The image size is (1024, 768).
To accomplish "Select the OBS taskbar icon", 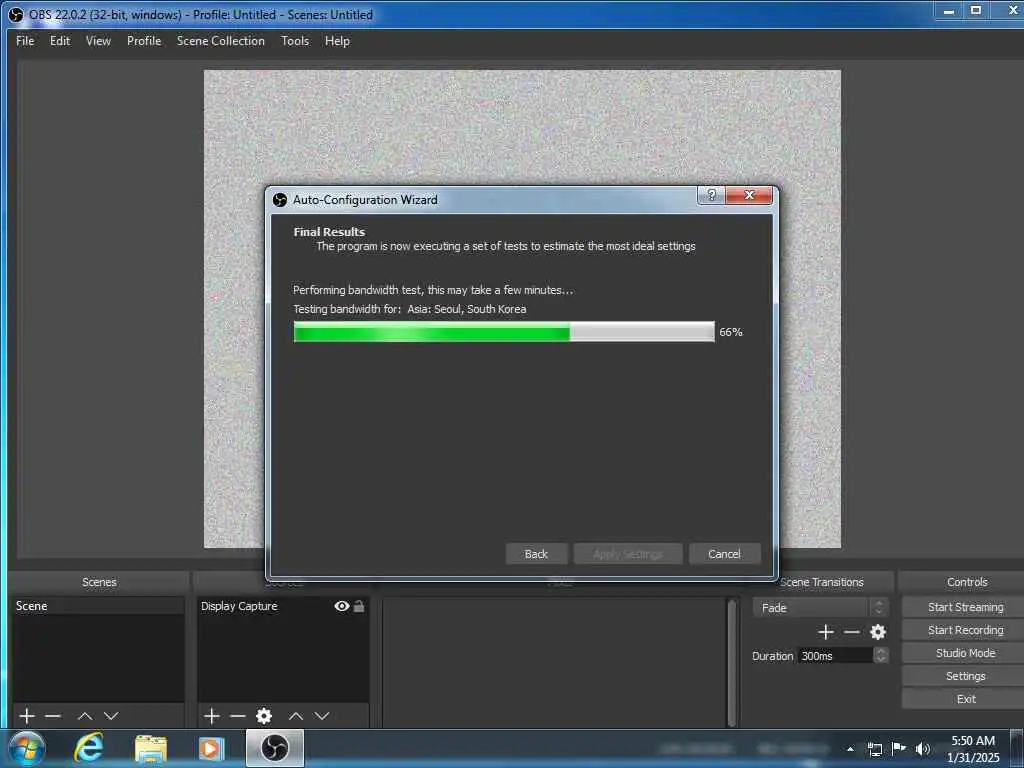I will pos(275,748).
